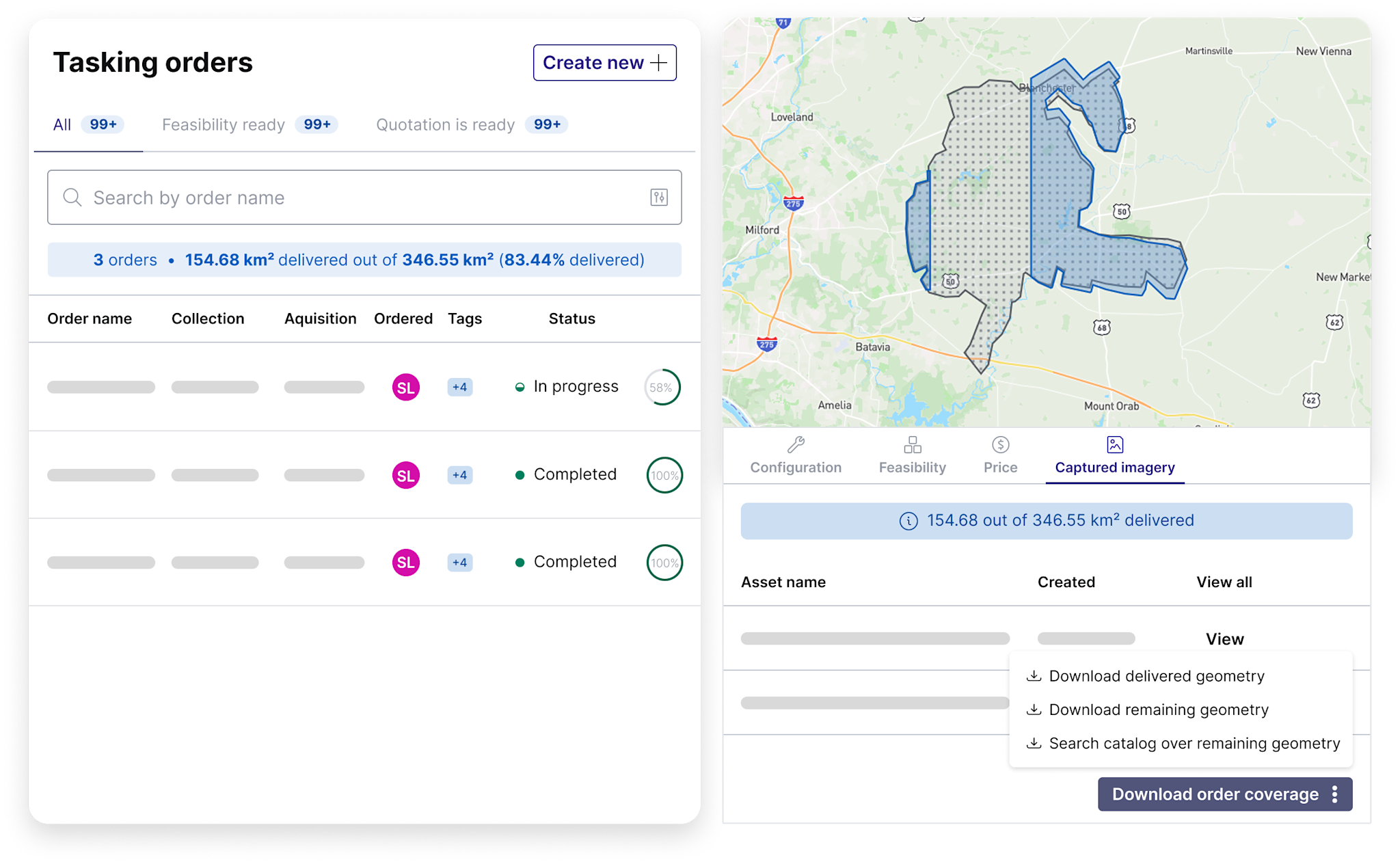Open the search filters icon in the search bar
This screenshot has width=1400, height=864.
click(658, 198)
